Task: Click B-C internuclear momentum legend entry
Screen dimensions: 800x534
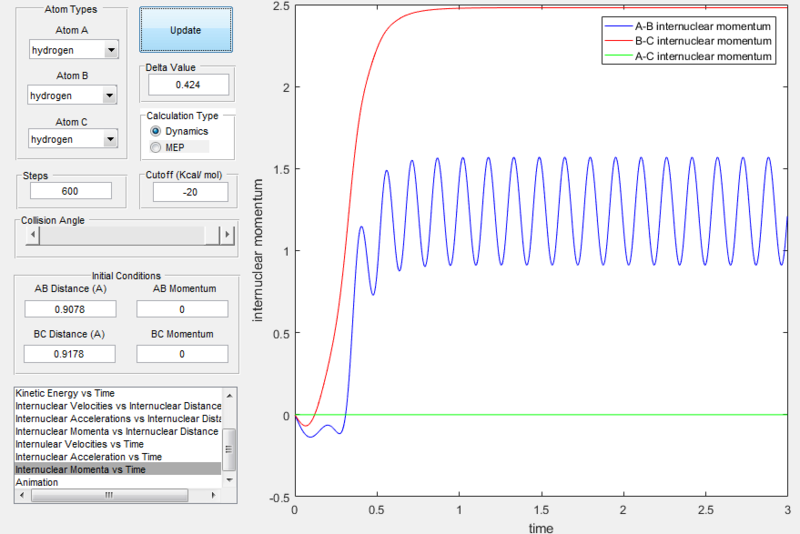Action: pos(689,41)
